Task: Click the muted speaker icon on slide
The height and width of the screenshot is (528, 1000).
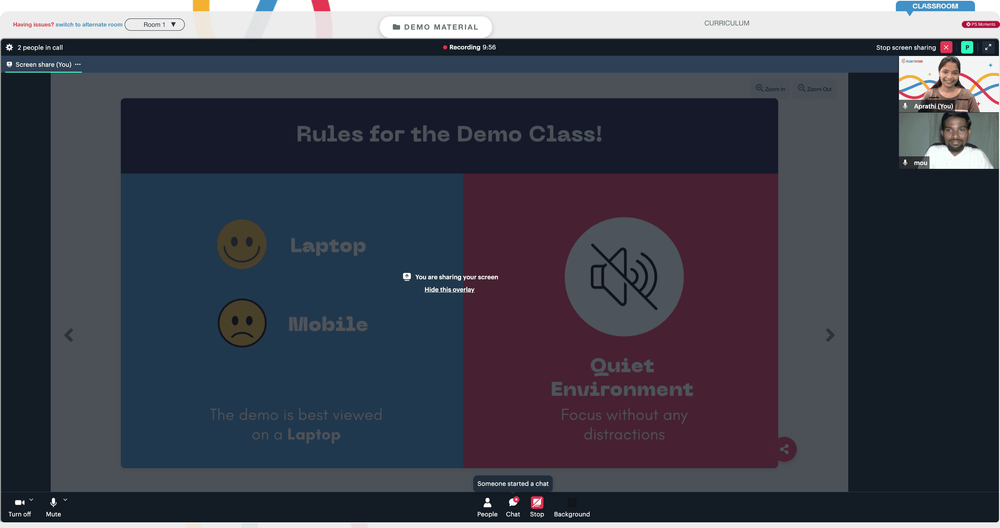Action: pos(624,277)
